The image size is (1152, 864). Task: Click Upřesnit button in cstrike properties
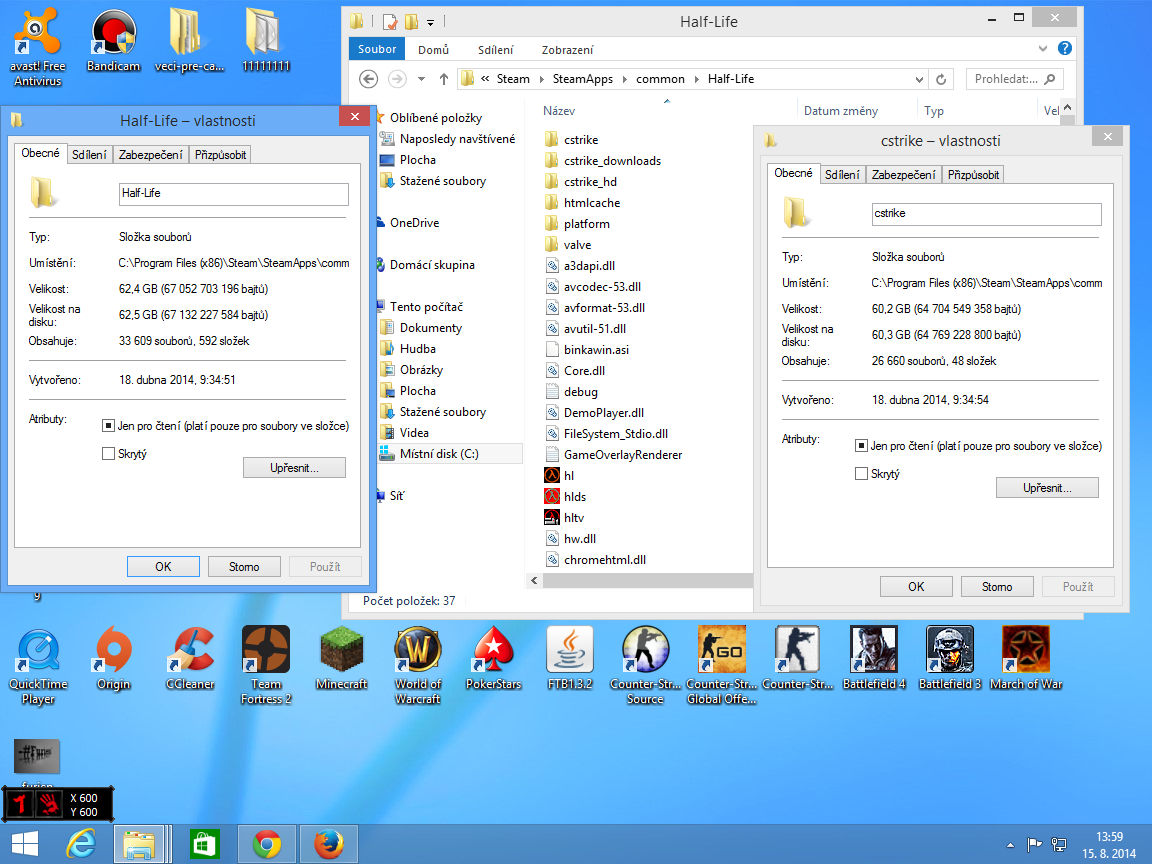[x=1047, y=488]
